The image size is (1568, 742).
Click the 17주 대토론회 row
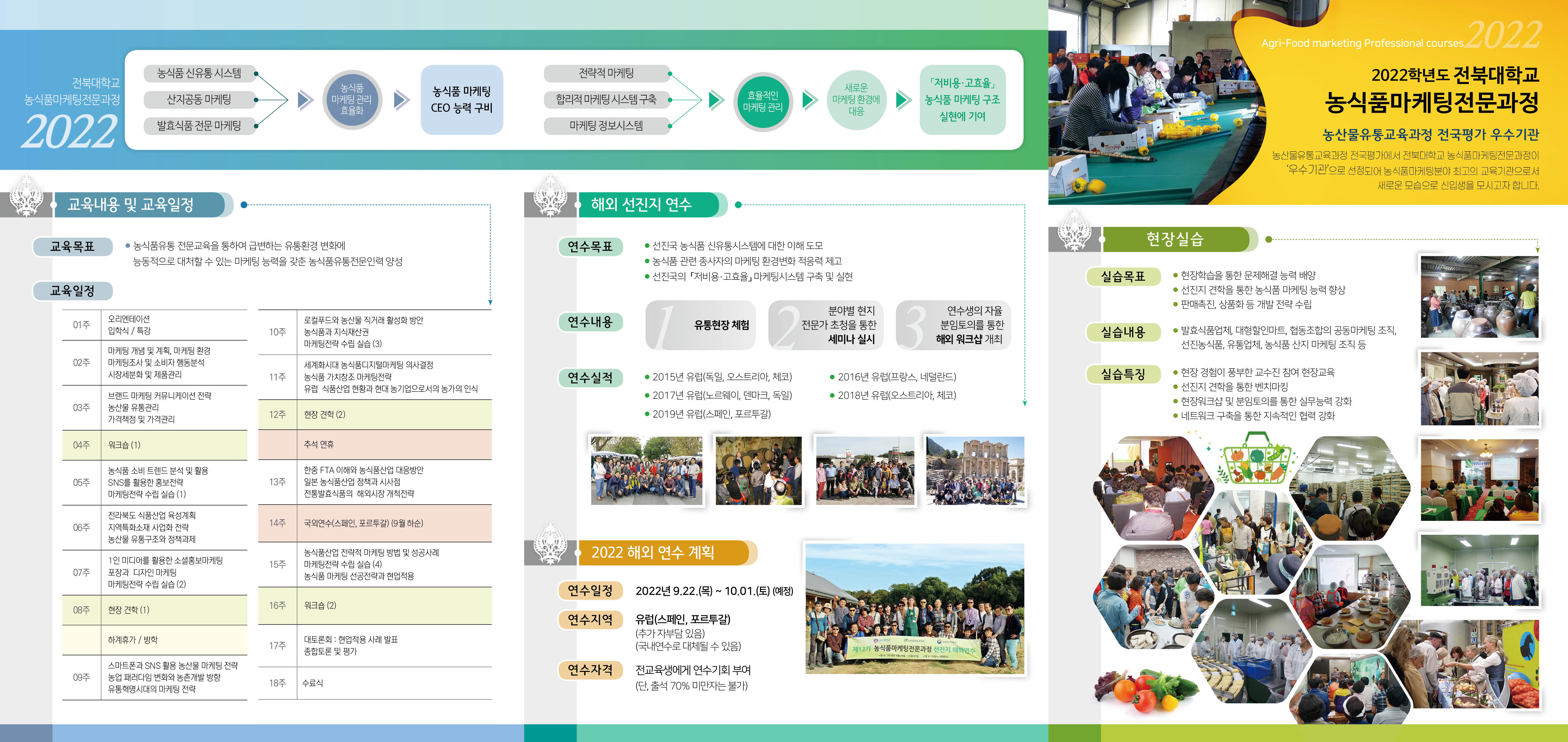tap(375, 646)
